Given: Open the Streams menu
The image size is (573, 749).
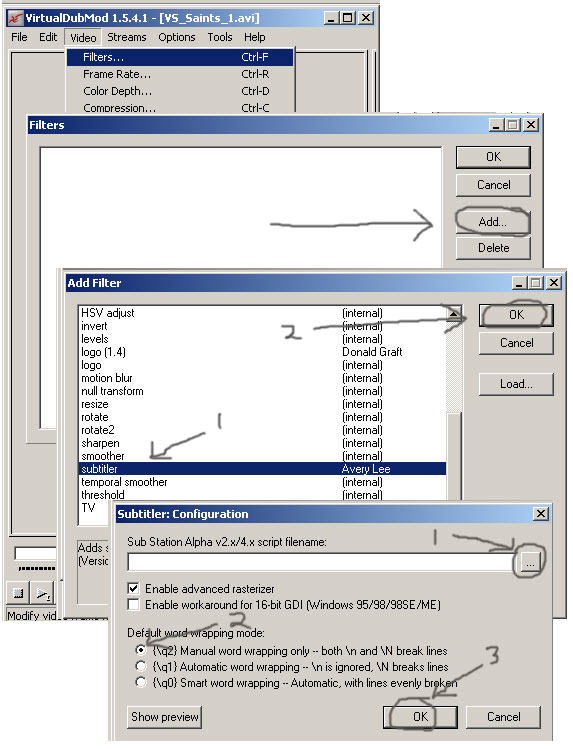Looking at the screenshot, I should pos(127,37).
